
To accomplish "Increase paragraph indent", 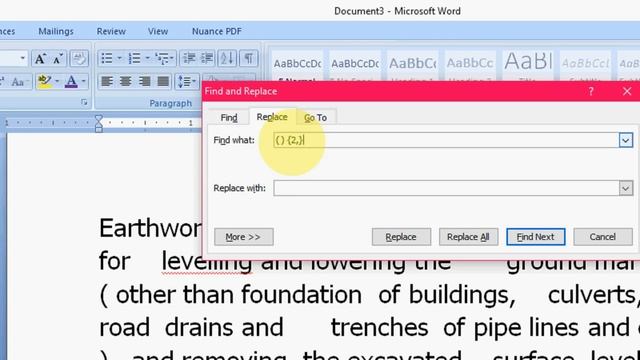I will [x=207, y=58].
